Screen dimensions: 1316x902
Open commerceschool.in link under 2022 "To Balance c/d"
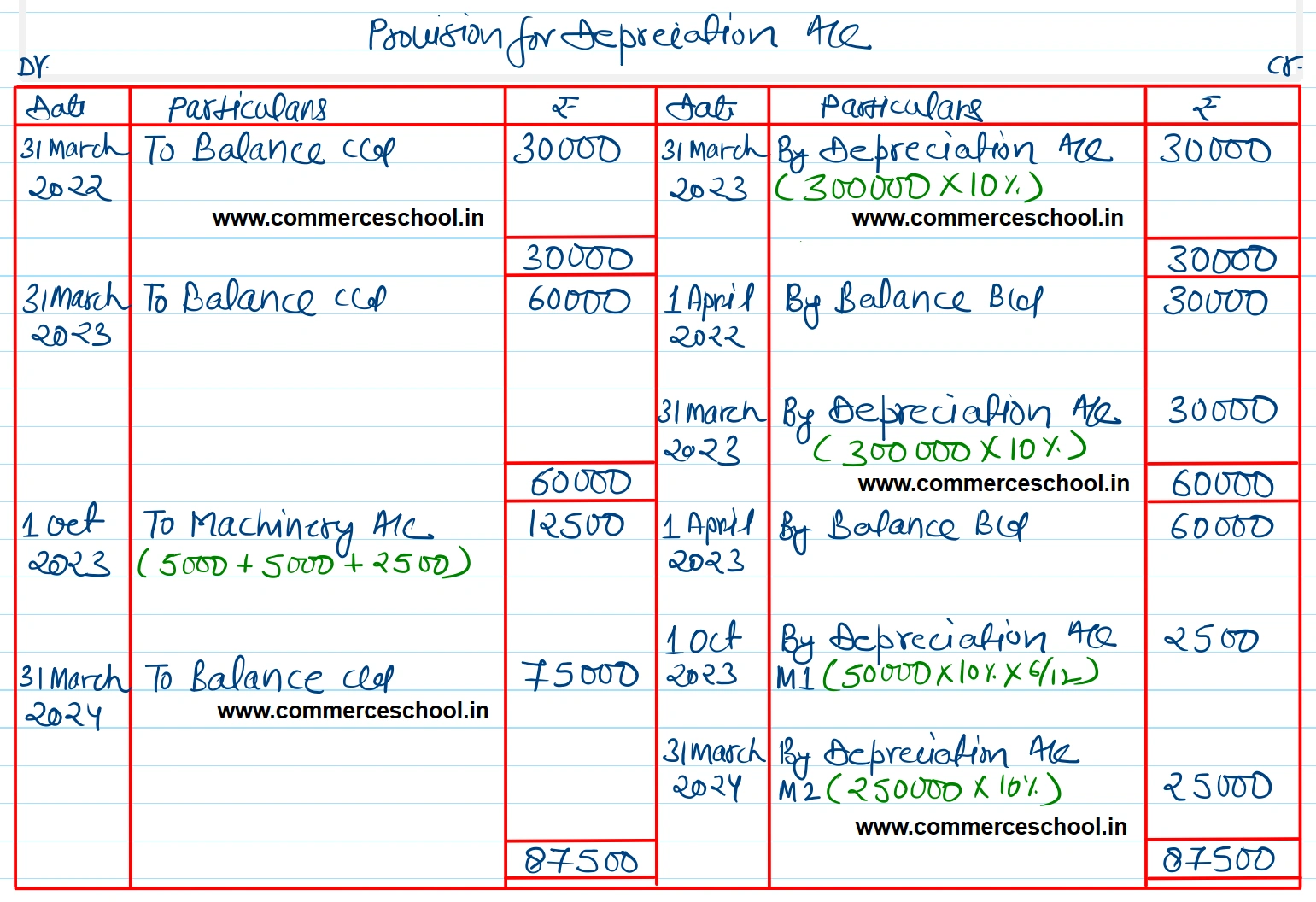[348, 218]
